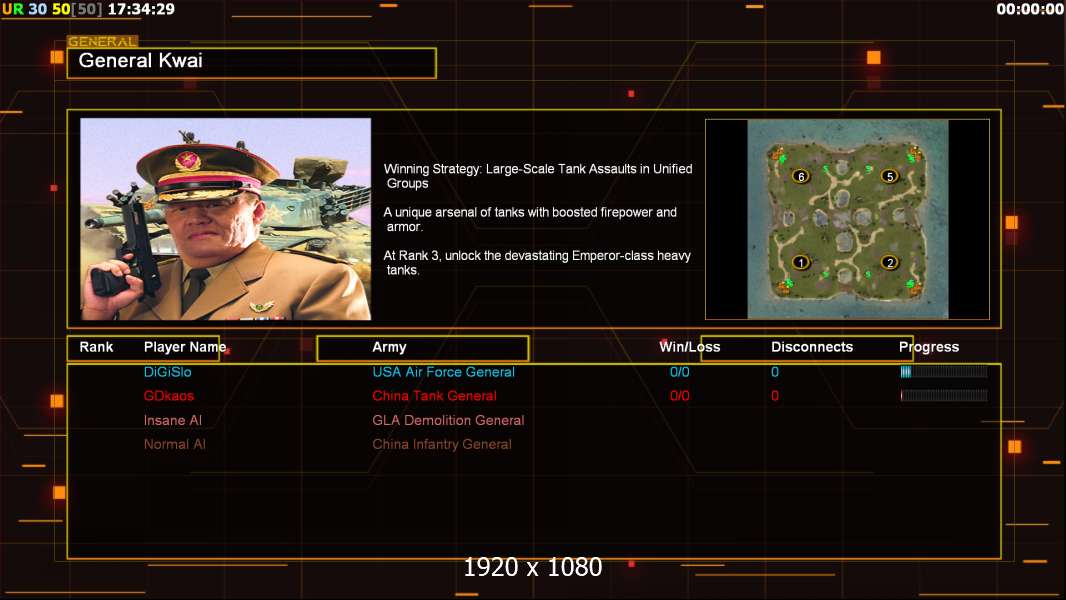
Task: Select player GDkaos in the list
Action: pyautogui.click(x=169, y=395)
